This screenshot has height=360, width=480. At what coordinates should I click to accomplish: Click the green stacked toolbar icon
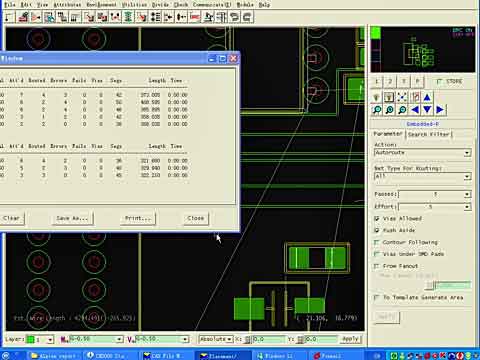pyautogui.click(x=128, y=17)
